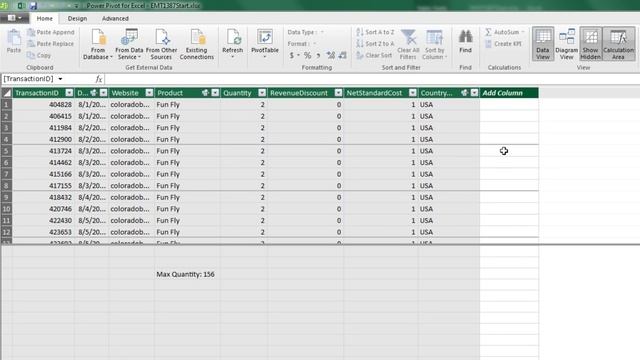Open the Design ribbon tab
The height and width of the screenshot is (360, 640).
[x=77, y=18]
